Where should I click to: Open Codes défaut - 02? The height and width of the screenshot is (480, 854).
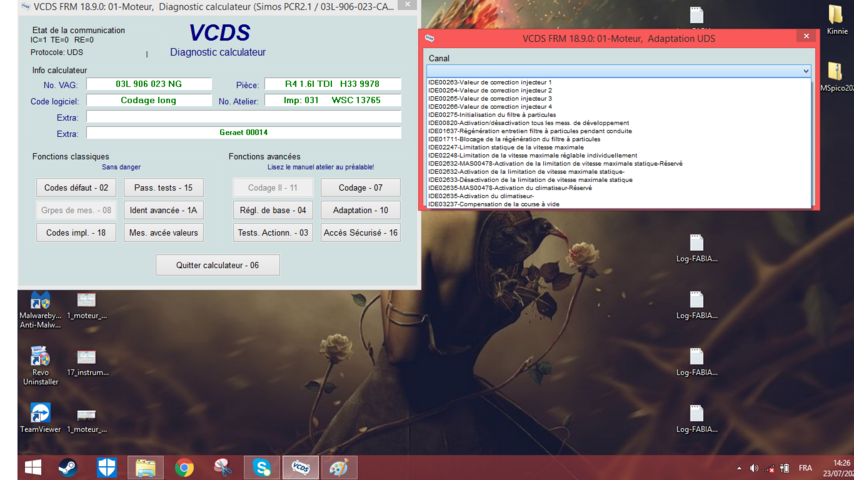point(76,187)
